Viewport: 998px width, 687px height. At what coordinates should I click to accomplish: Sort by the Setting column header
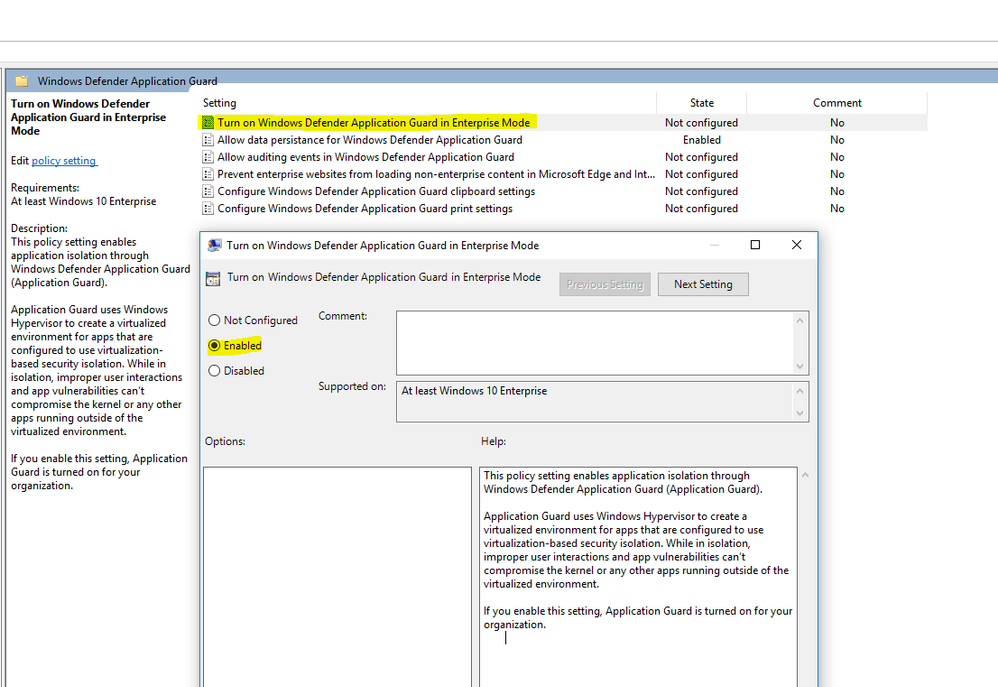click(428, 103)
